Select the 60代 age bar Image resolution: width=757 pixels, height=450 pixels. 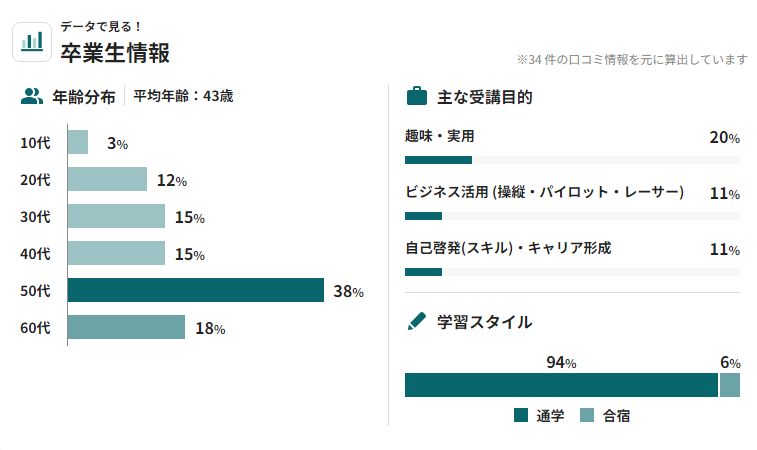point(127,328)
